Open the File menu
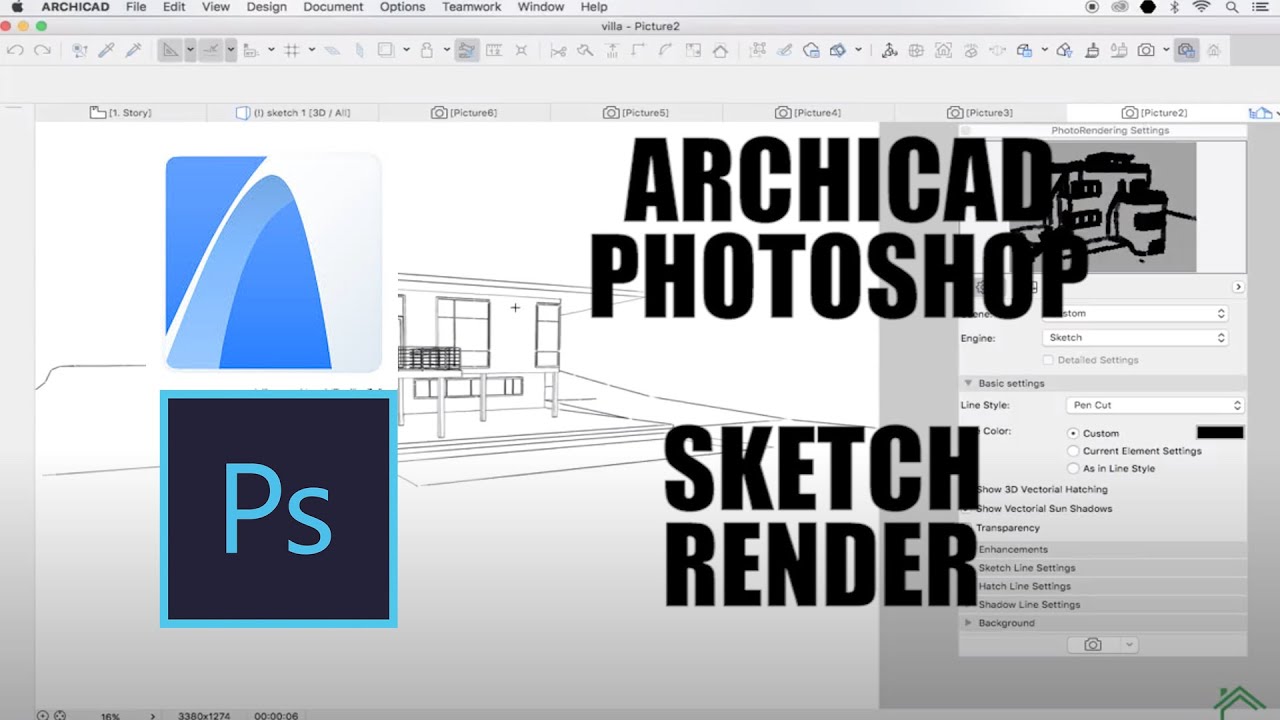This screenshot has width=1280, height=720. point(136,7)
